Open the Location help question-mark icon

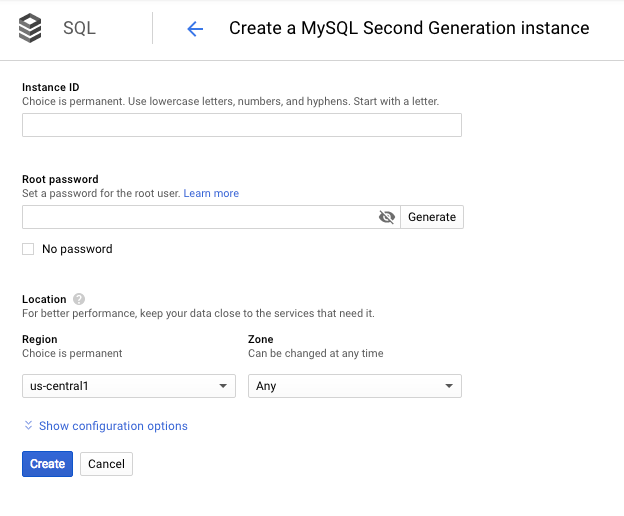coord(79,299)
